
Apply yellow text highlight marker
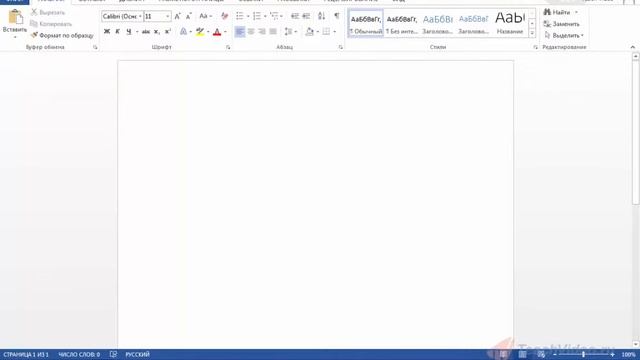(200, 31)
